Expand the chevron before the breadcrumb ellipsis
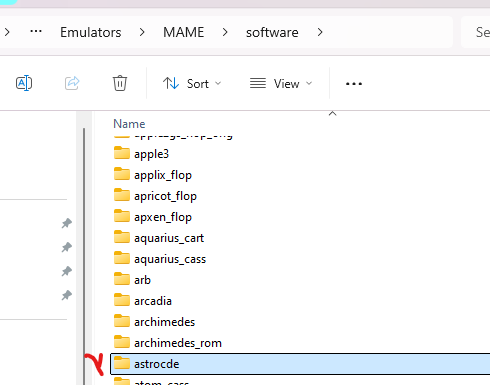The image size is (490, 385). point(7,32)
